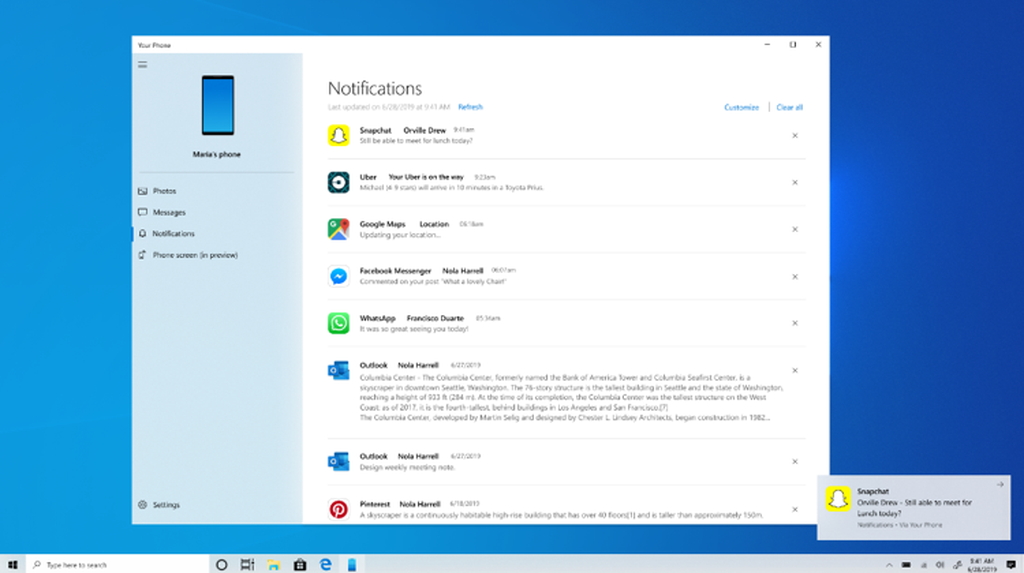Click the Pinterest notification icon
This screenshot has width=1024, height=573.
click(x=338, y=509)
